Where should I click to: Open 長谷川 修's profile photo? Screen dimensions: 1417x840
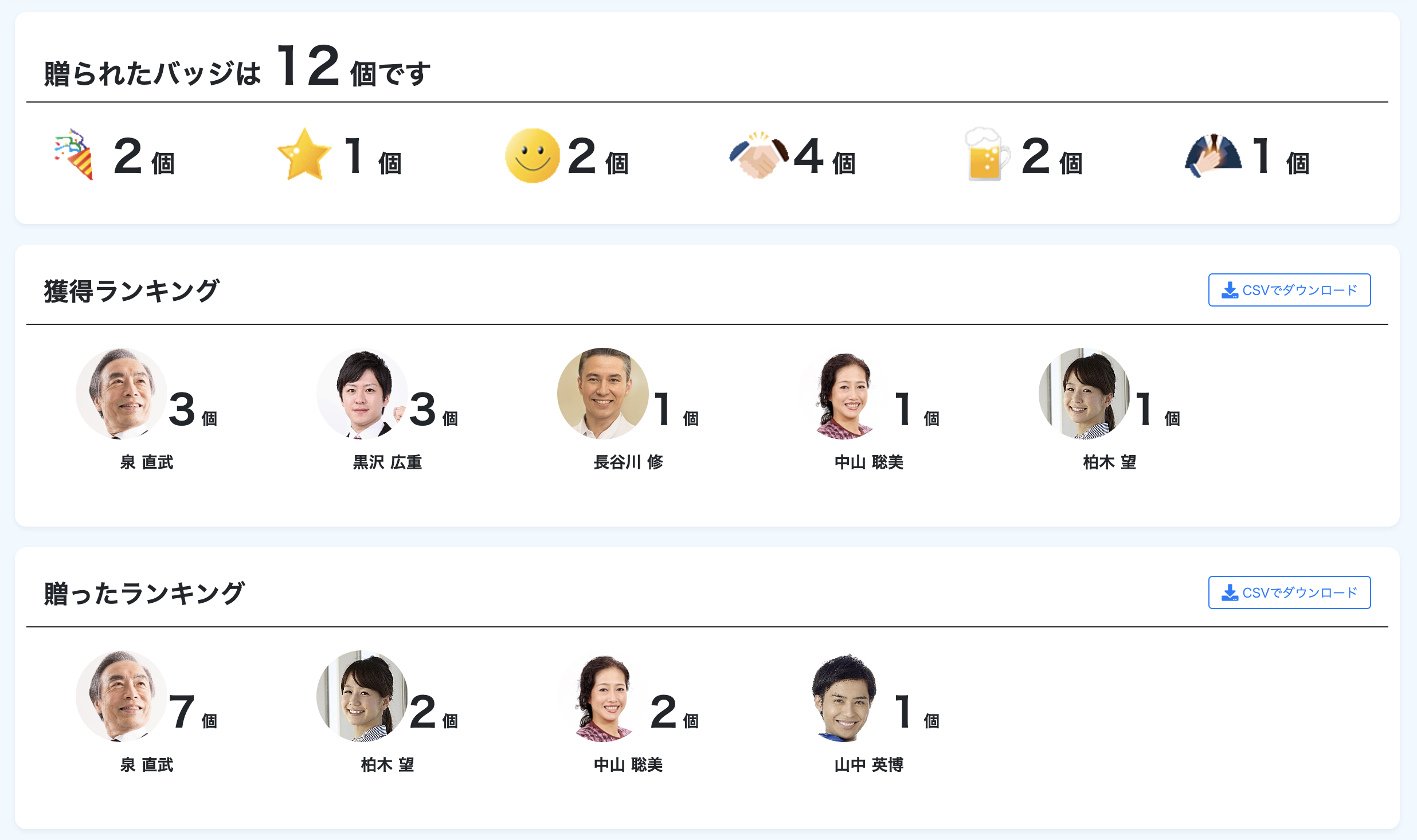pos(603,394)
